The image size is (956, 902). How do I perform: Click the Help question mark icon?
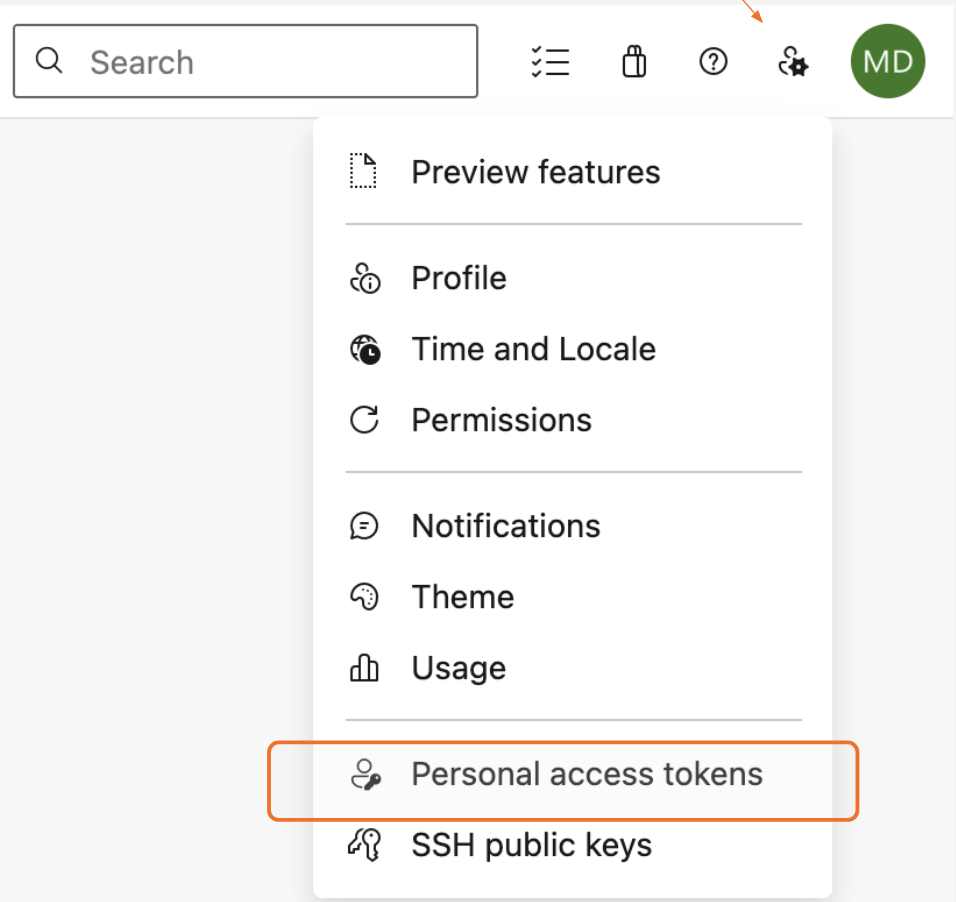click(x=713, y=62)
